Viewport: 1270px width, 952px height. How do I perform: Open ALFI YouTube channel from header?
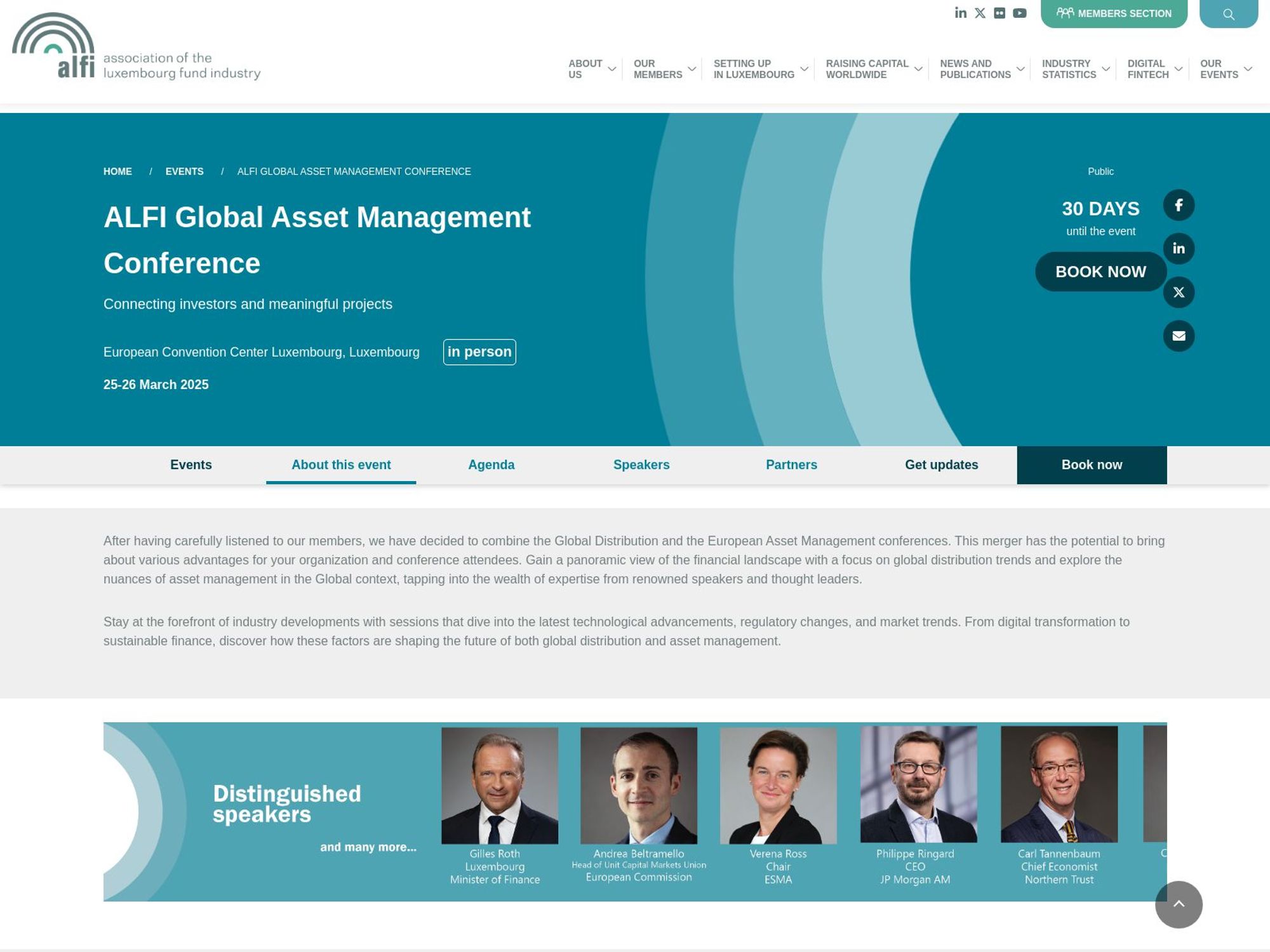click(x=1019, y=13)
